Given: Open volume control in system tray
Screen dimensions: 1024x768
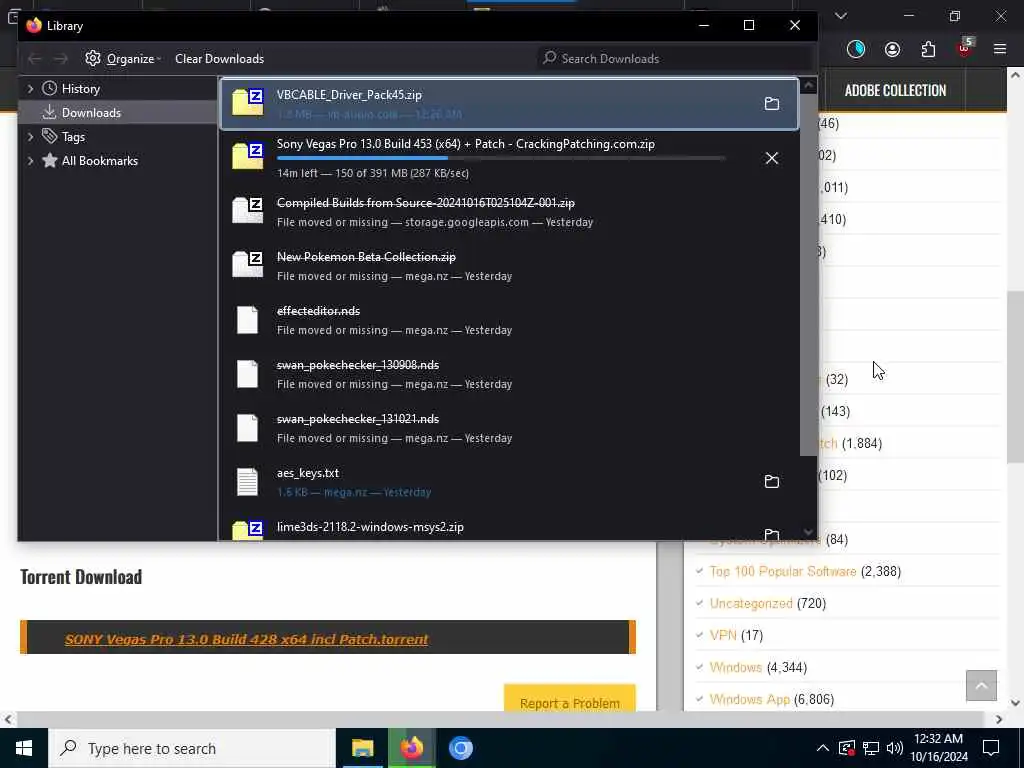Looking at the screenshot, I should (x=895, y=748).
